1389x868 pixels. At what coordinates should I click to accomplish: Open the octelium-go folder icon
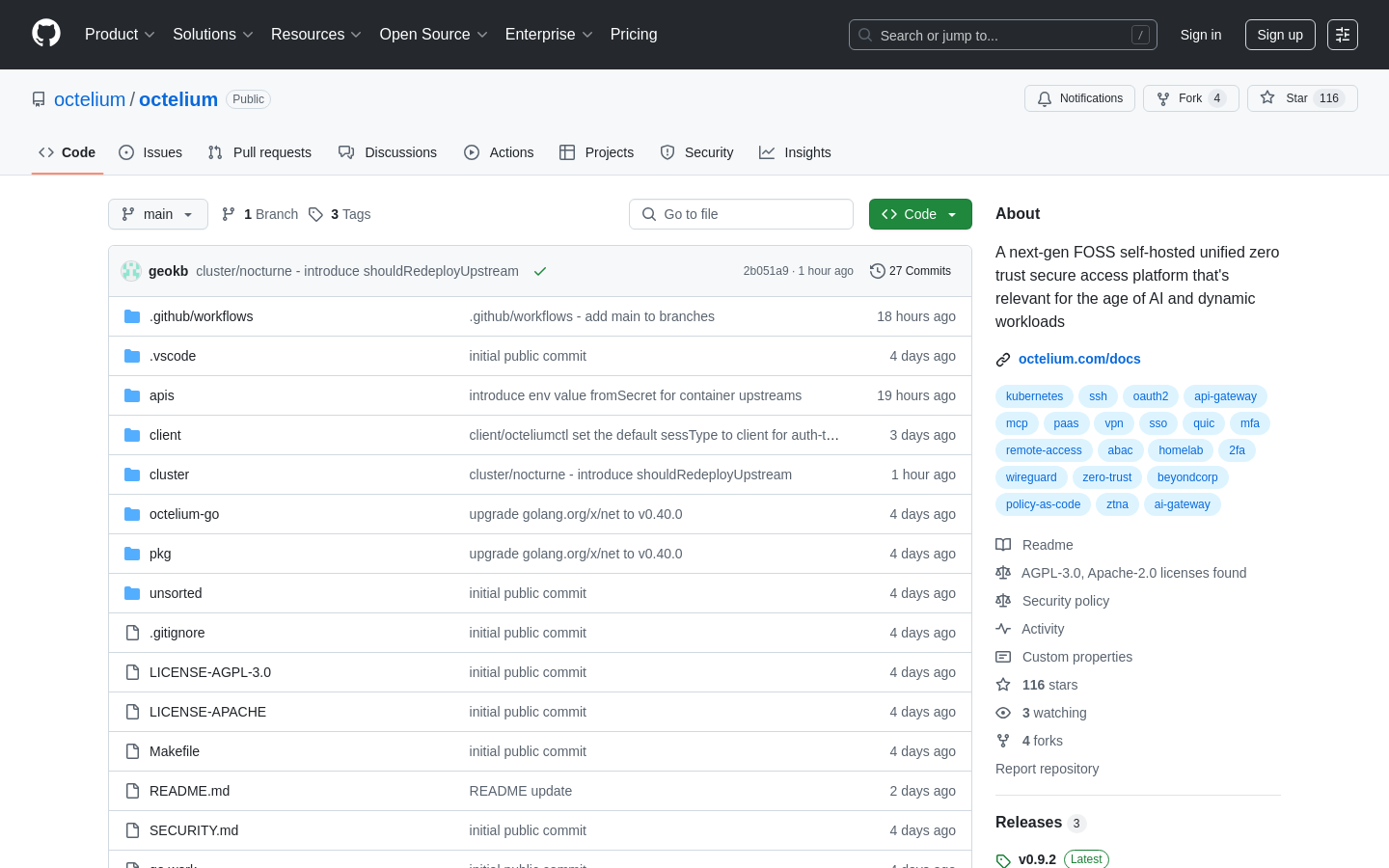(132, 514)
